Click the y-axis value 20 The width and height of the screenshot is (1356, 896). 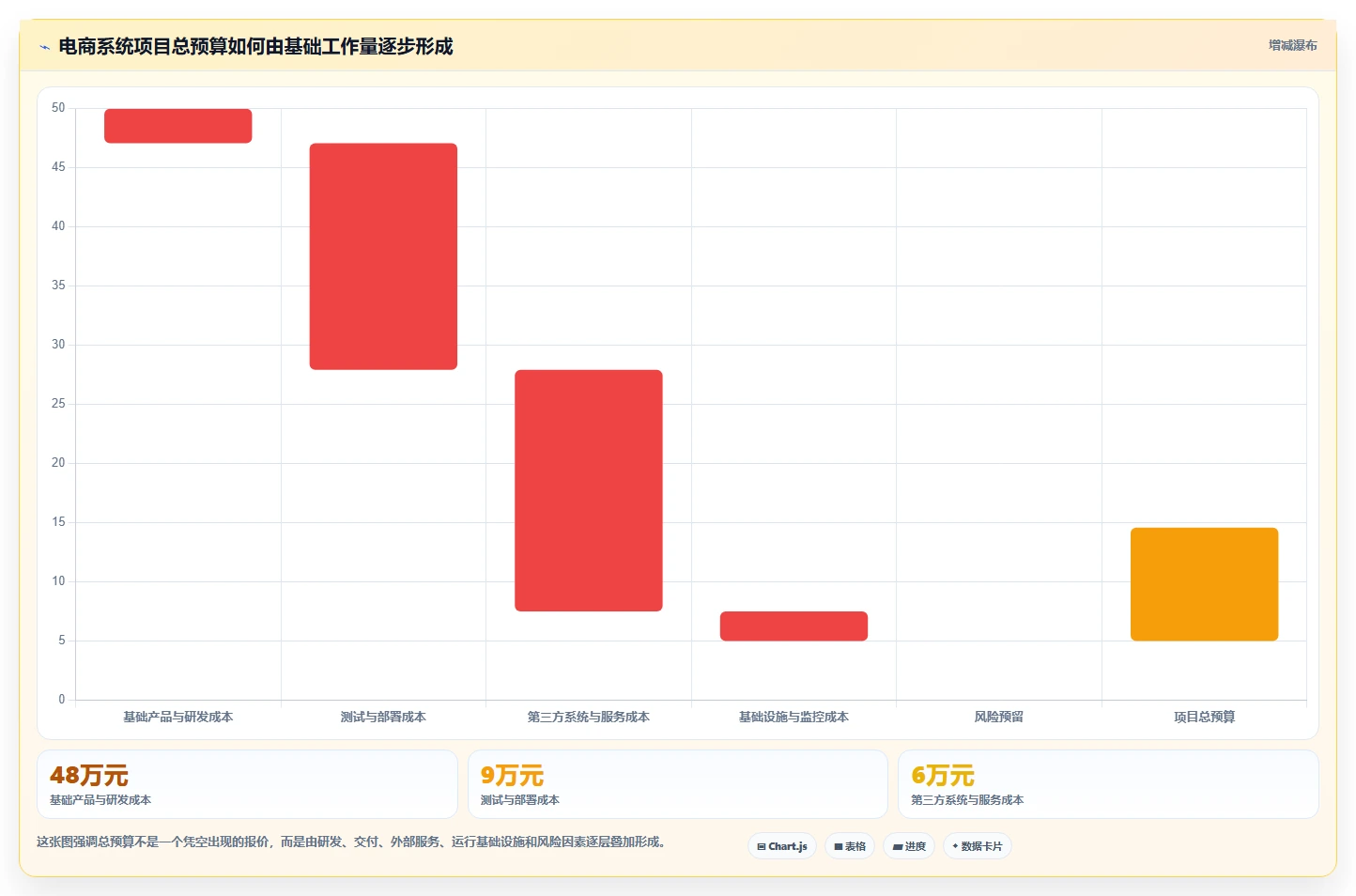[x=58, y=463]
